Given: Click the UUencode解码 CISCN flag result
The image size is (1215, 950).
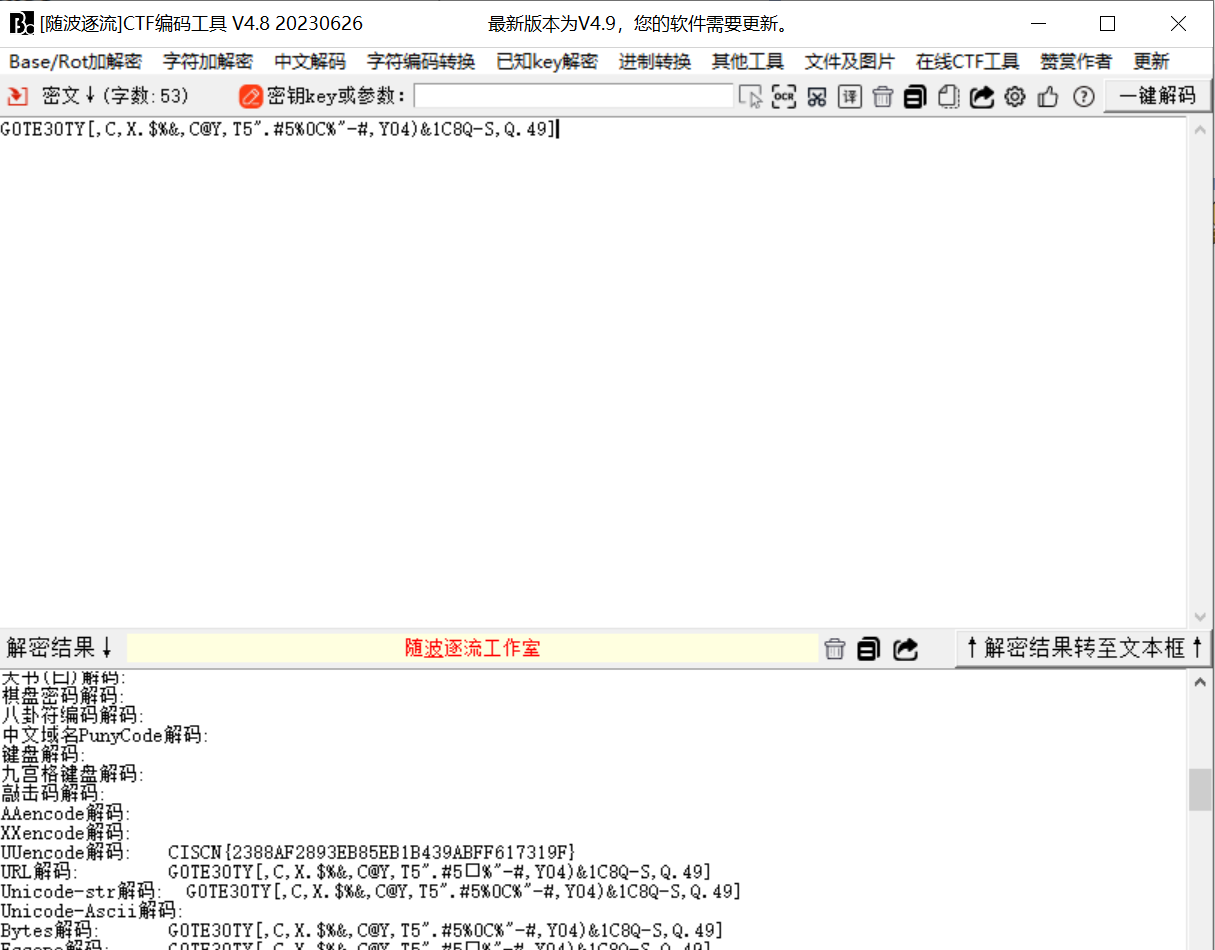Looking at the screenshot, I should pos(372,852).
